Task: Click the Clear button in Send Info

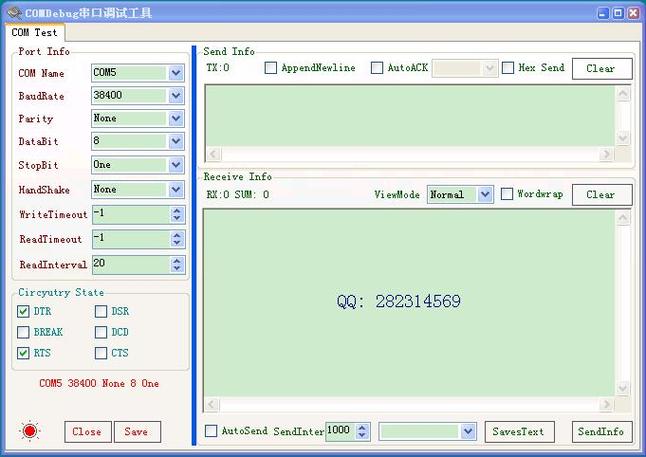Action: point(602,68)
